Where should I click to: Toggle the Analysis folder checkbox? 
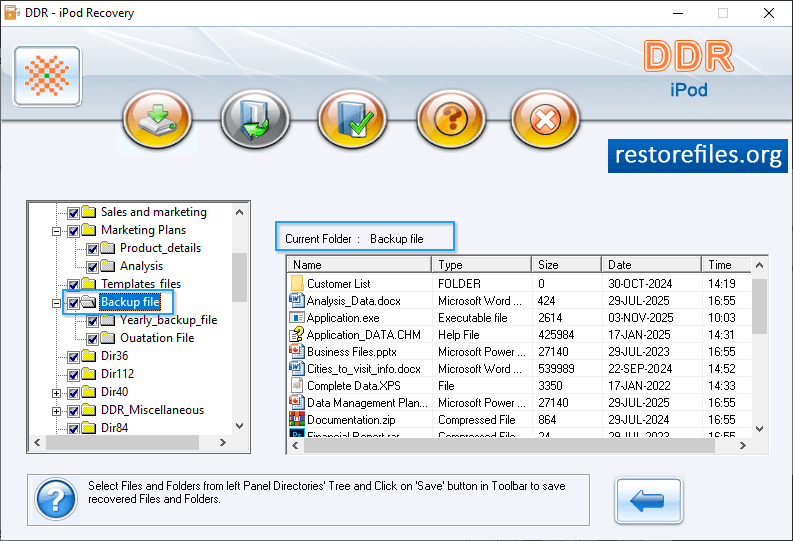tap(92, 267)
